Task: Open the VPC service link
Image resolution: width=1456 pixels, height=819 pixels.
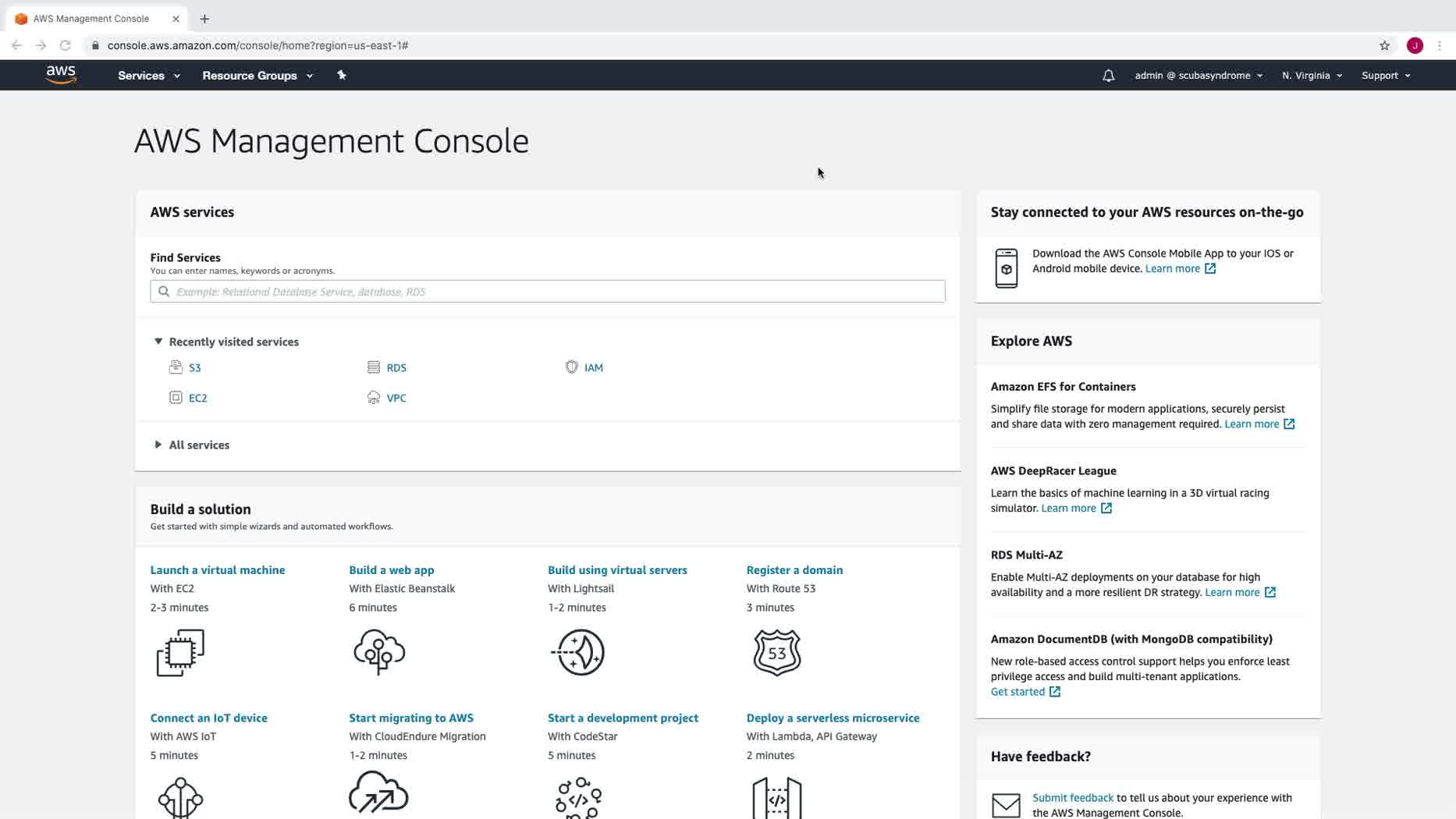Action: pyautogui.click(x=396, y=398)
